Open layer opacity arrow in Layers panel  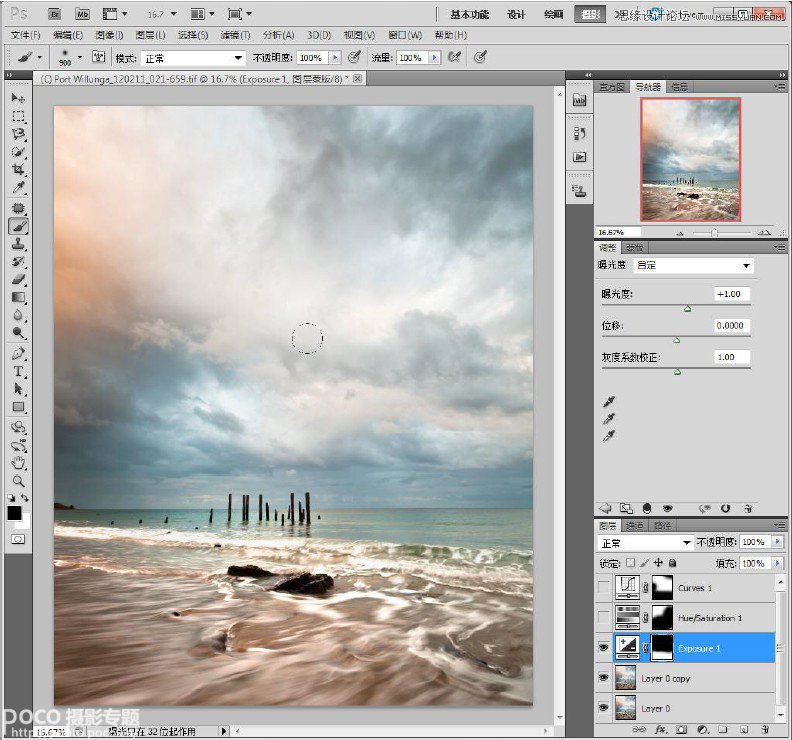point(777,542)
